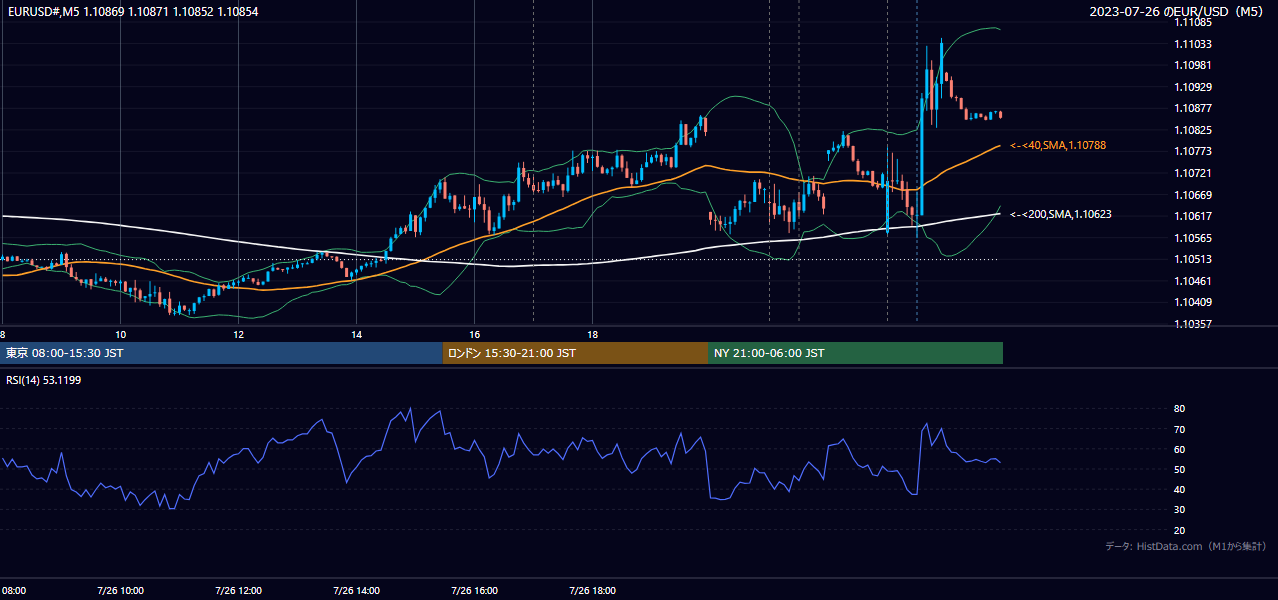This screenshot has width=1278, height=600.
Task: Click the 7/26 12:00 bottom time label
Action: pyautogui.click(x=239, y=590)
